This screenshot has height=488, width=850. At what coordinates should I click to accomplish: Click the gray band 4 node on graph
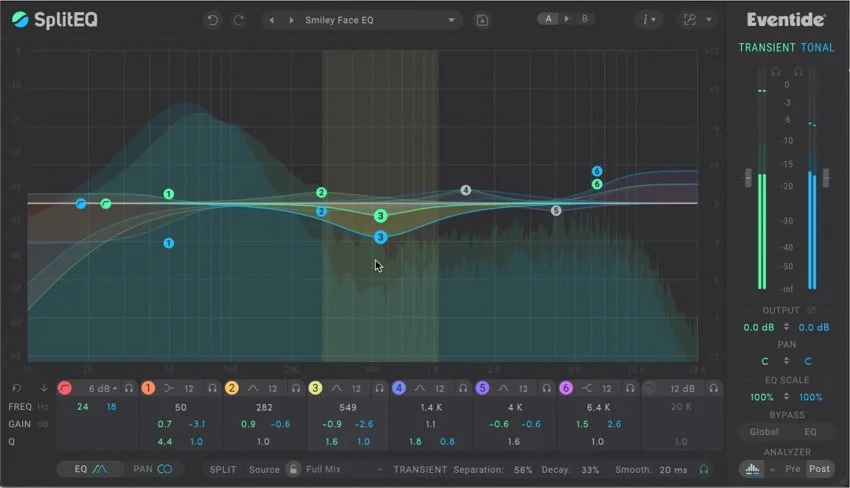466,190
